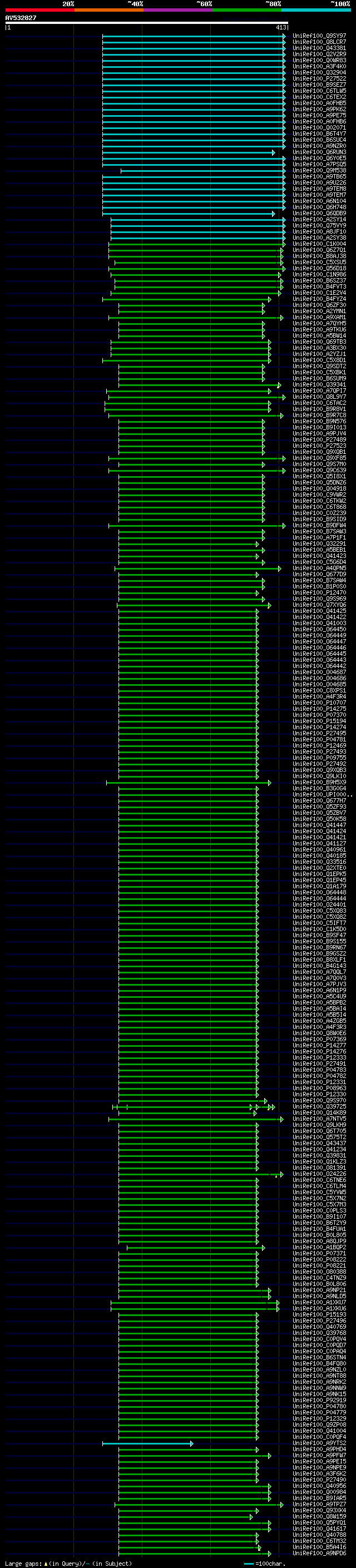Click the orange ~40% identity color segment
Viewport: 356px width, 1568px height.
pos(109,10)
